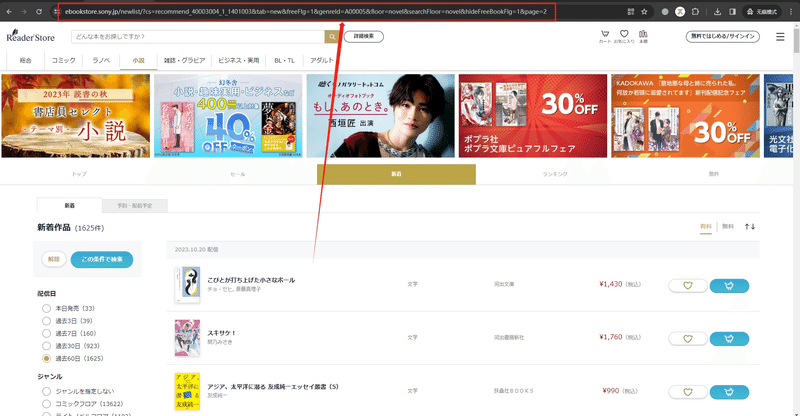Image resolution: width=800 pixels, height=416 pixels.
Task: Open the favorites heart icon in header
Action: point(624,36)
